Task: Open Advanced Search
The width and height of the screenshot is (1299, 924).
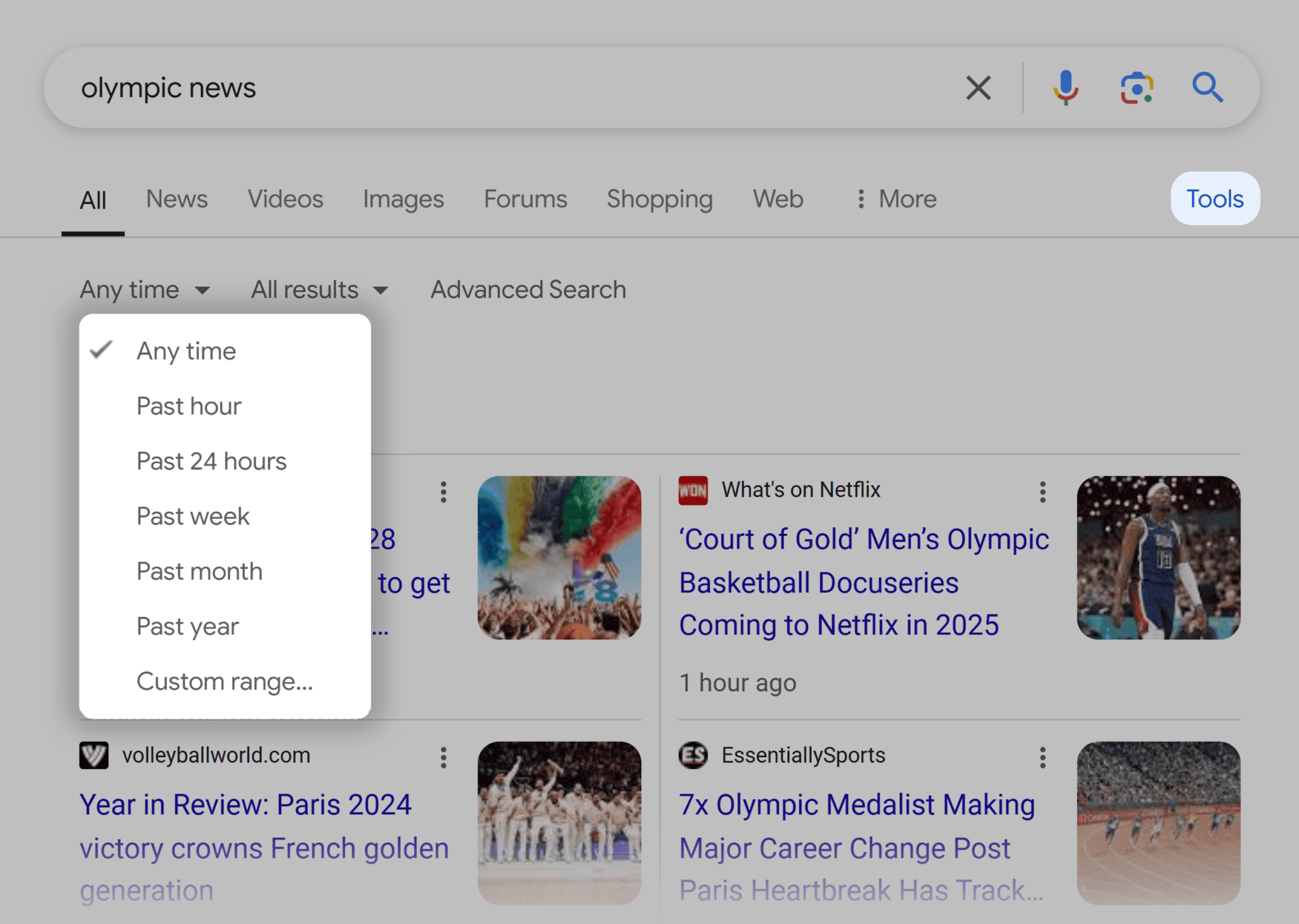Action: pyautogui.click(x=528, y=290)
